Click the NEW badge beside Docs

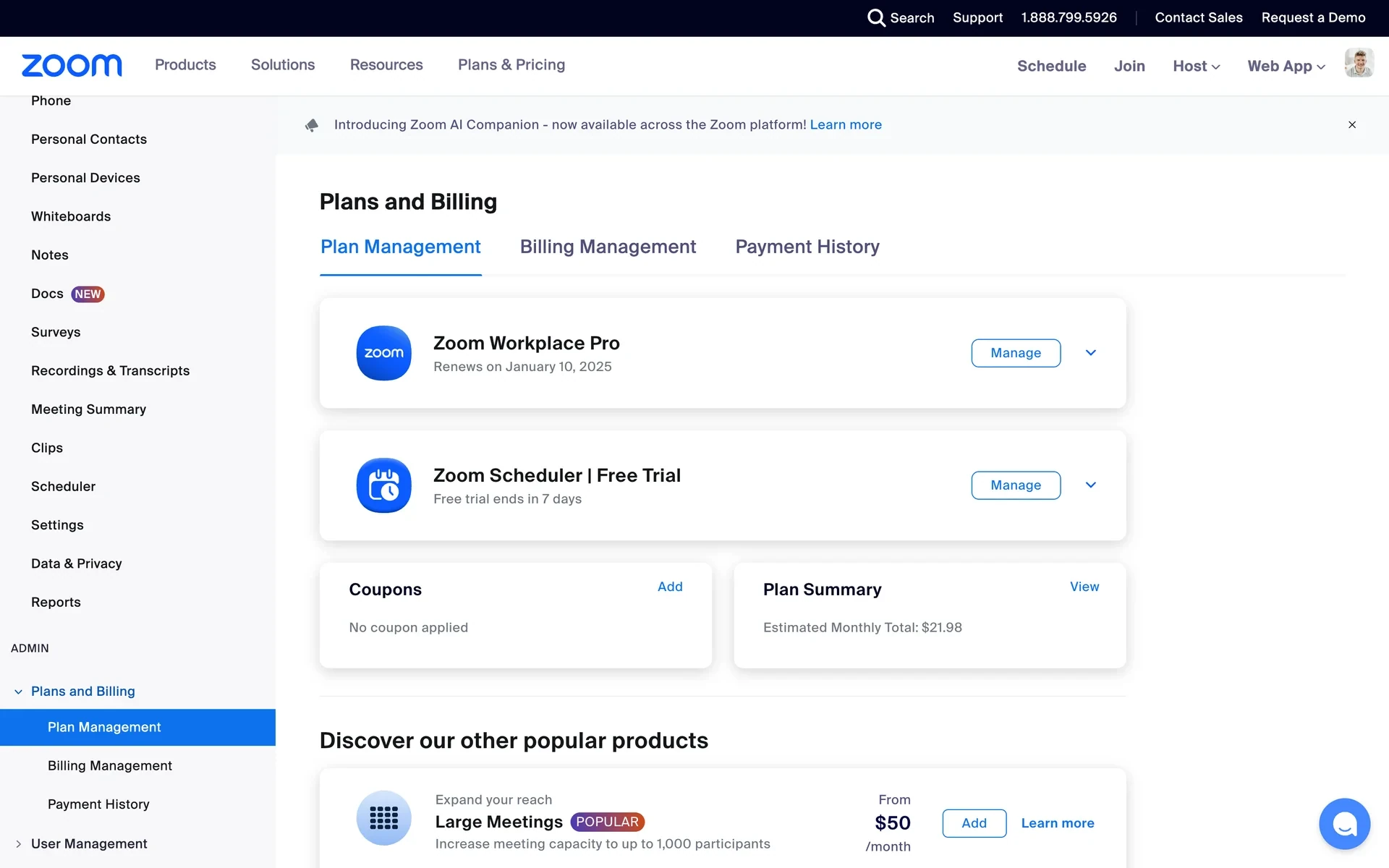pyautogui.click(x=88, y=294)
